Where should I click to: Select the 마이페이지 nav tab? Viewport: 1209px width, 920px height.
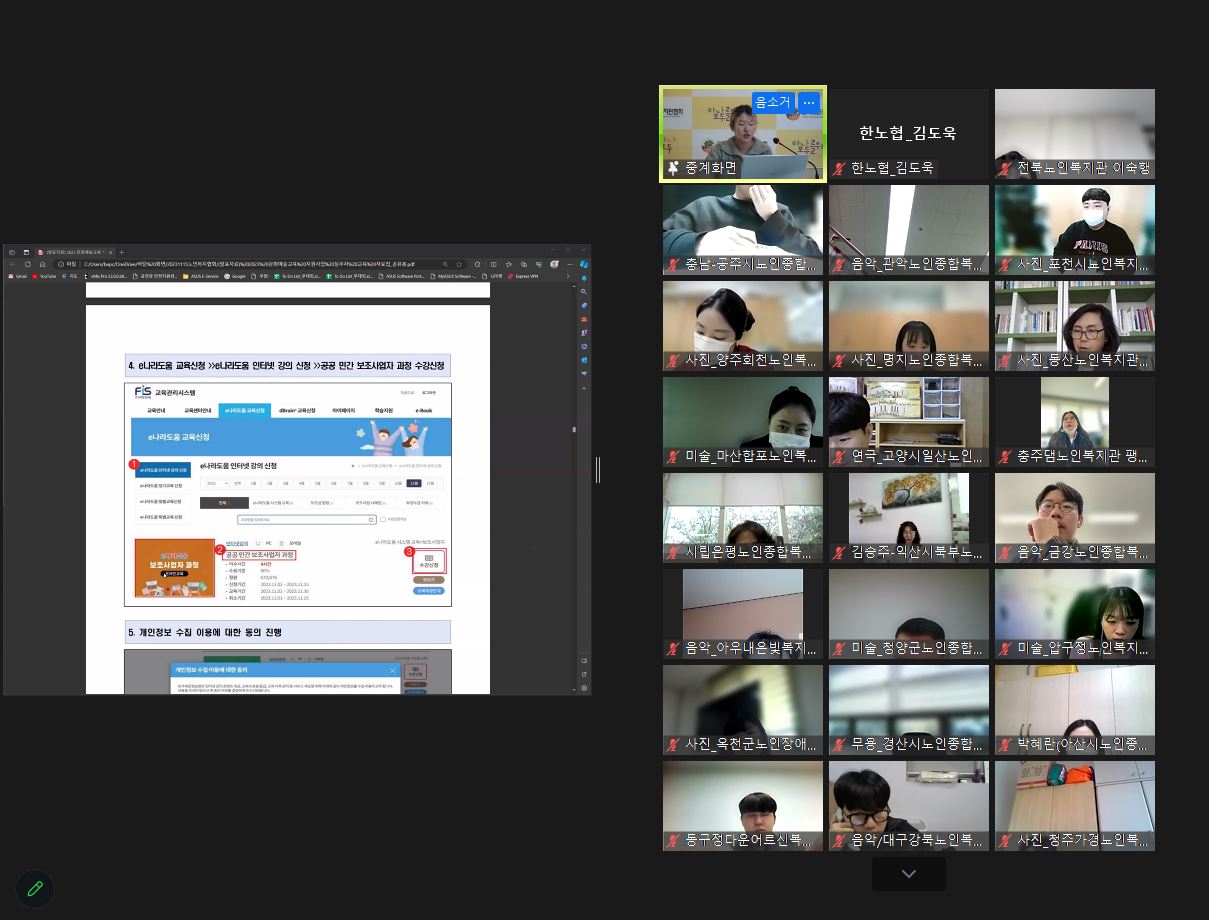pyautogui.click(x=343, y=410)
